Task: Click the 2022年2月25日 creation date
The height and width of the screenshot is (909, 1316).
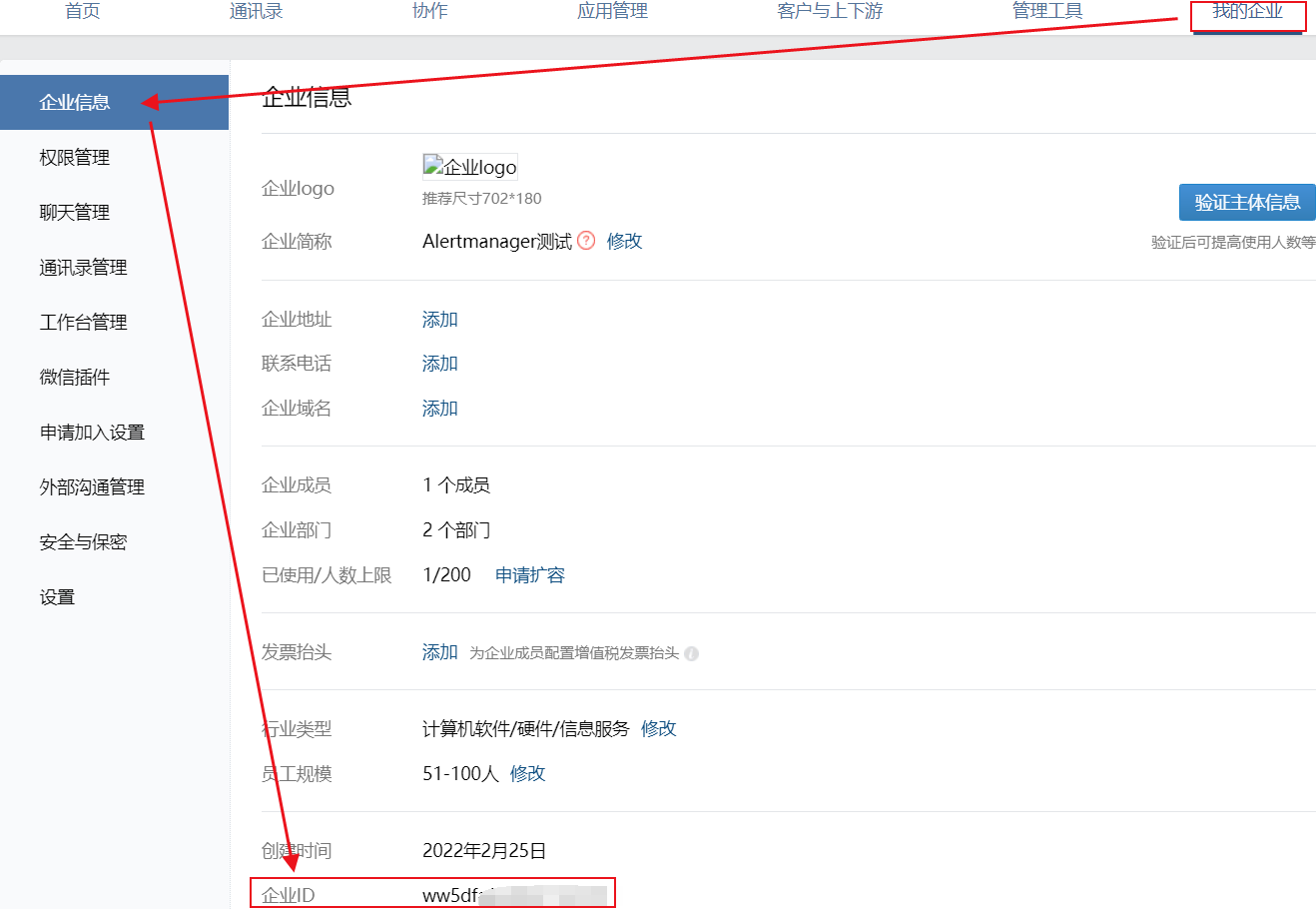Action: coord(484,851)
